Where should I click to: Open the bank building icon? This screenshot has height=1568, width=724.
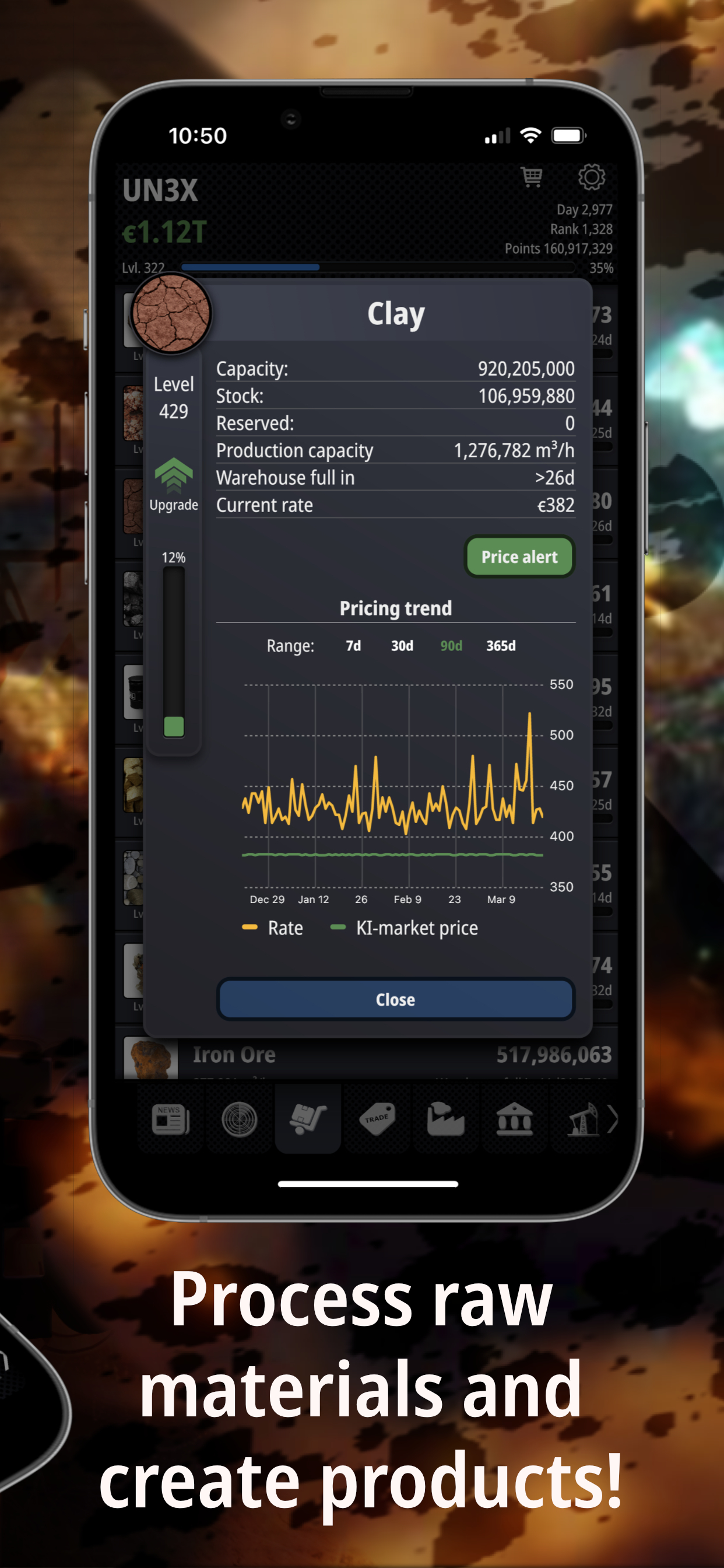(515, 1119)
